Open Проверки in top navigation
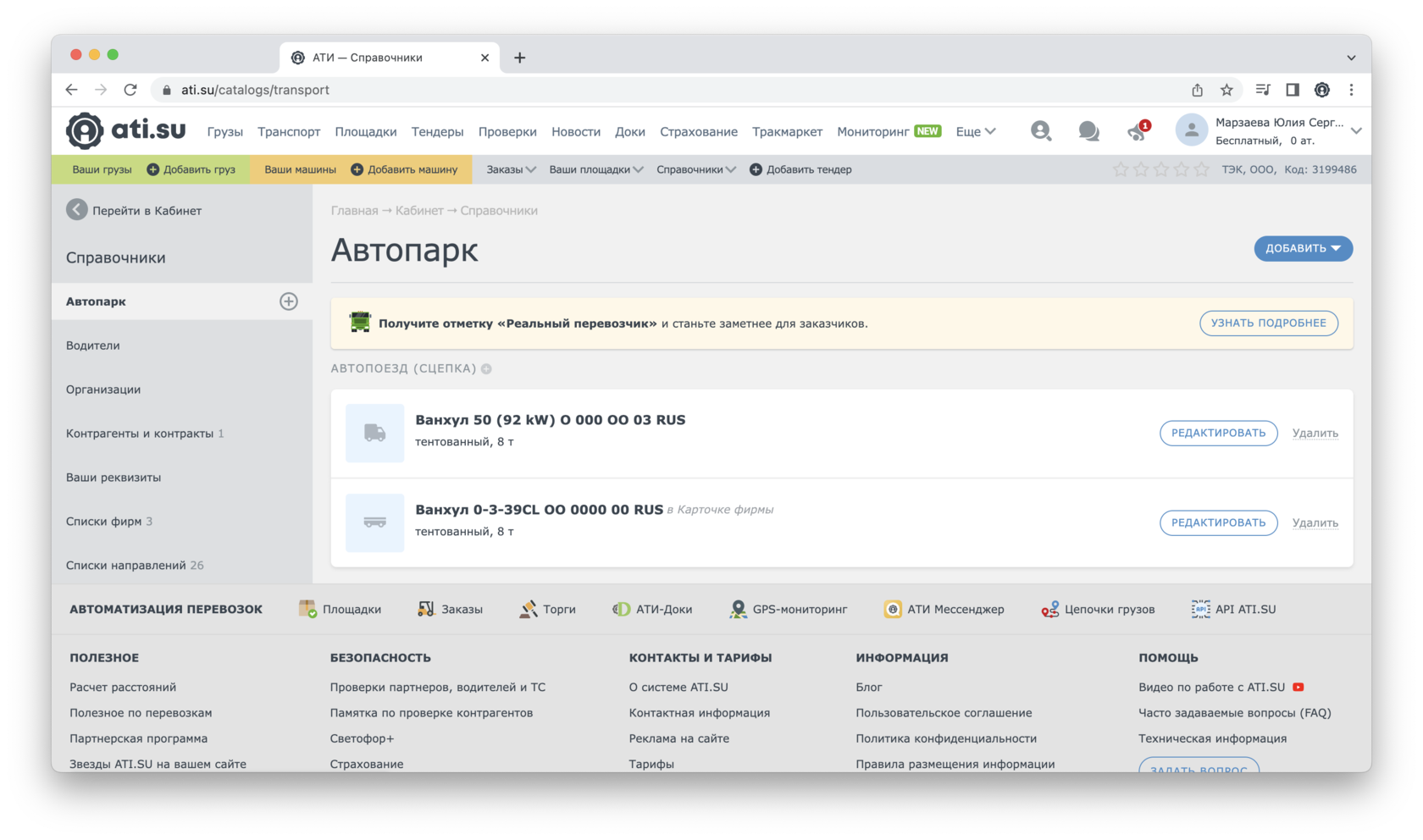Viewport: 1423px width, 840px height. 507,131
